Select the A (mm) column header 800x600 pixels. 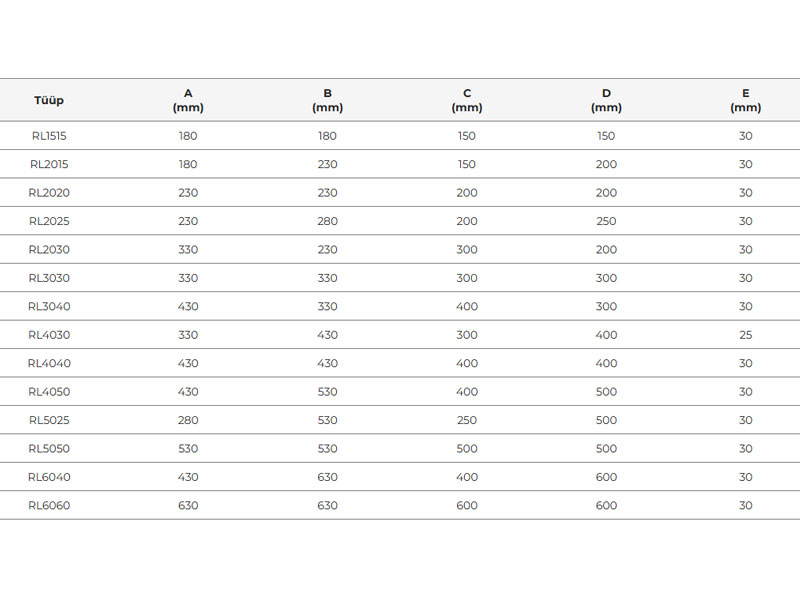188,100
